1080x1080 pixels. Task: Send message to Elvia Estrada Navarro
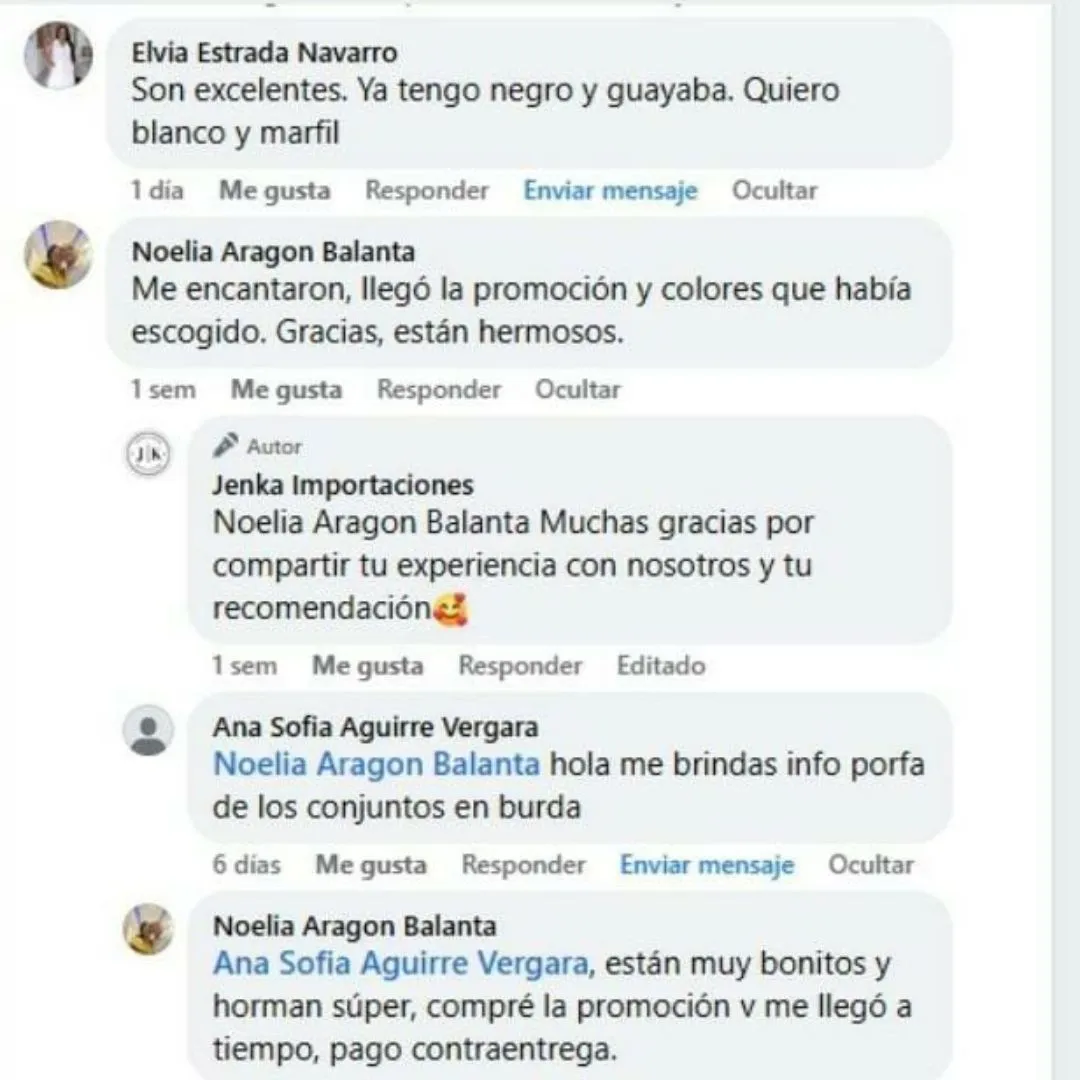point(610,190)
